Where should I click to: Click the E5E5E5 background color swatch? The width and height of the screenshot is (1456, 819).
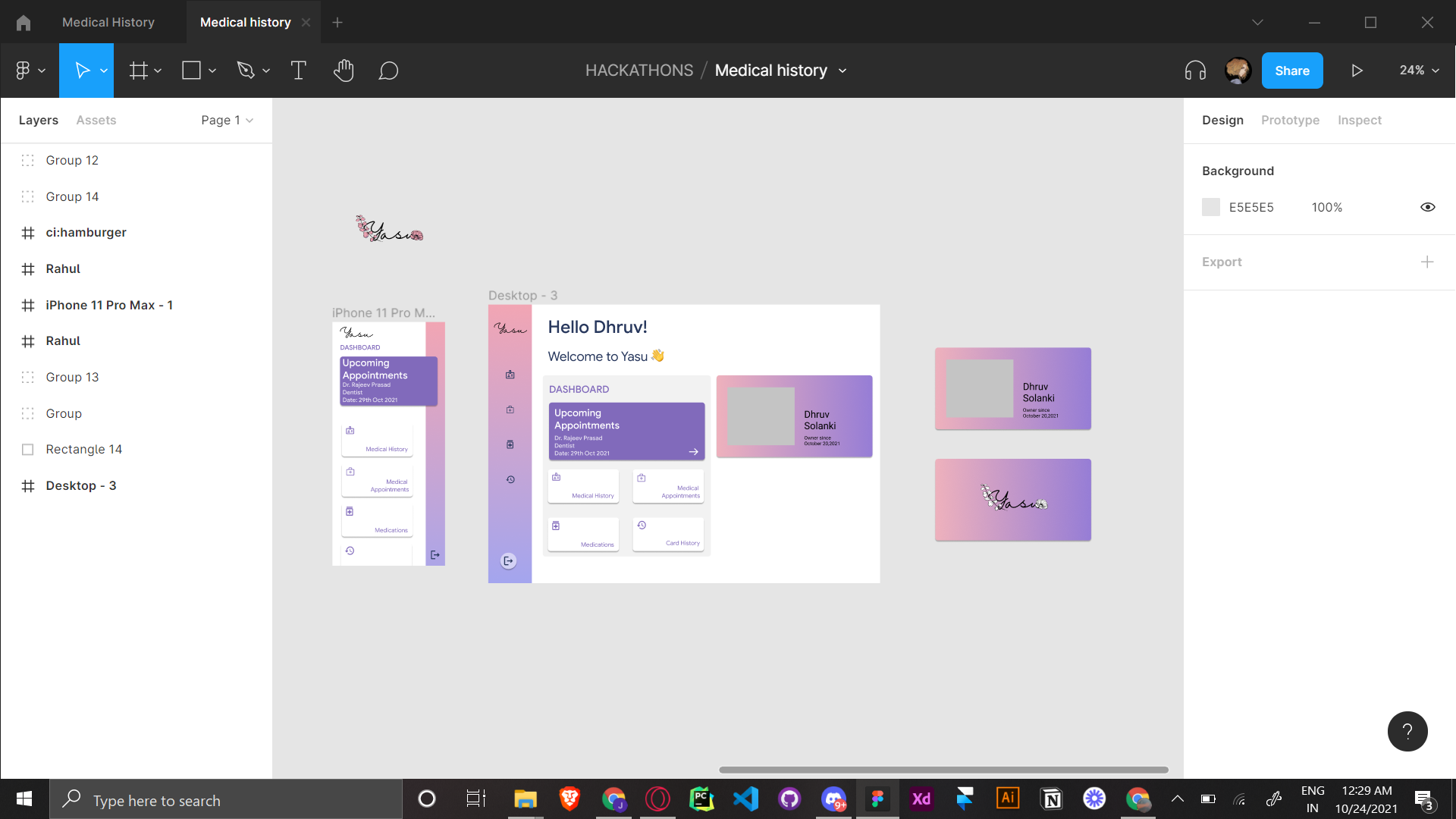1211,207
